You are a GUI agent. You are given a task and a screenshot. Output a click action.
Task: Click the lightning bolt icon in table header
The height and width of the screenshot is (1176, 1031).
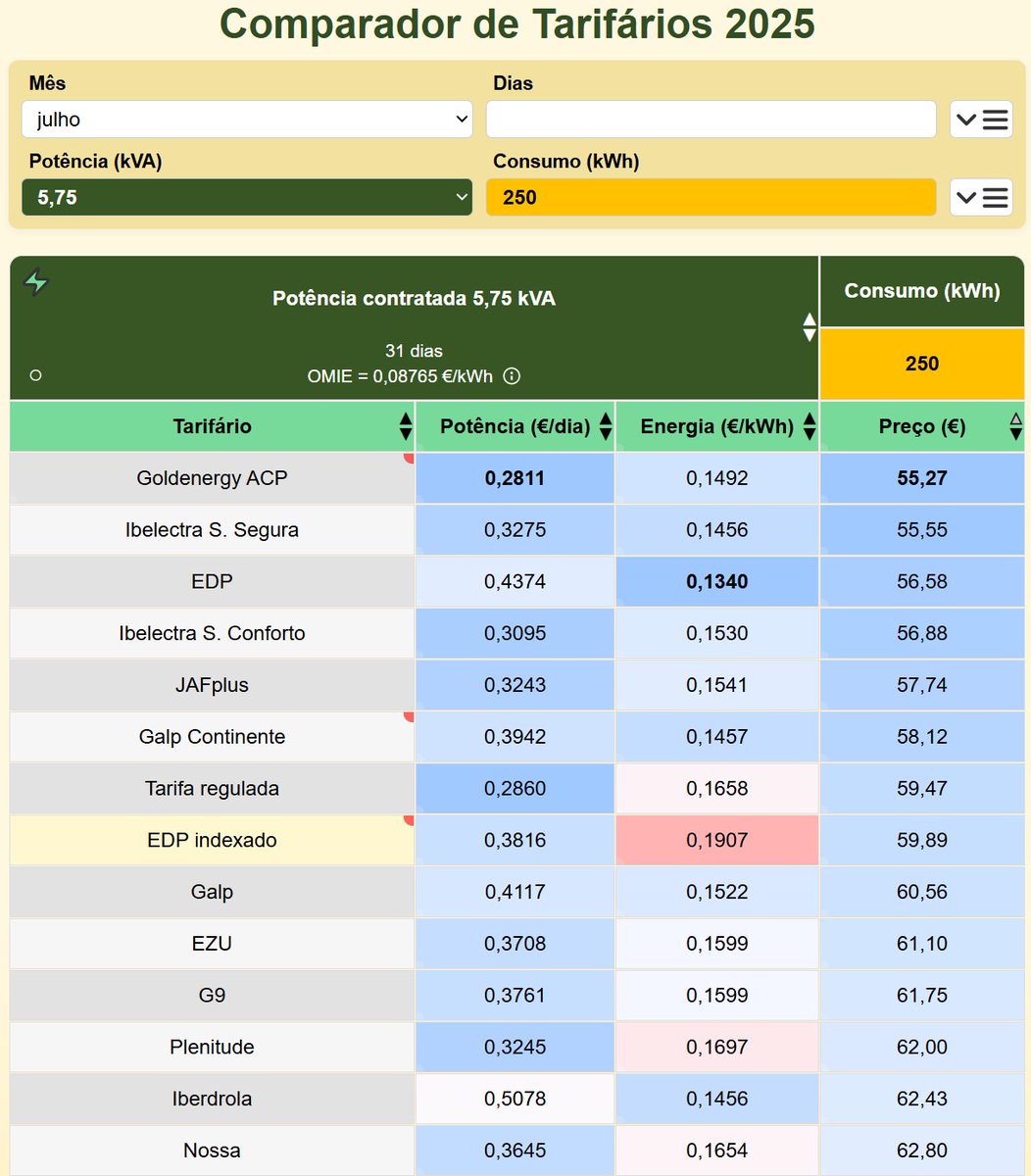36,282
